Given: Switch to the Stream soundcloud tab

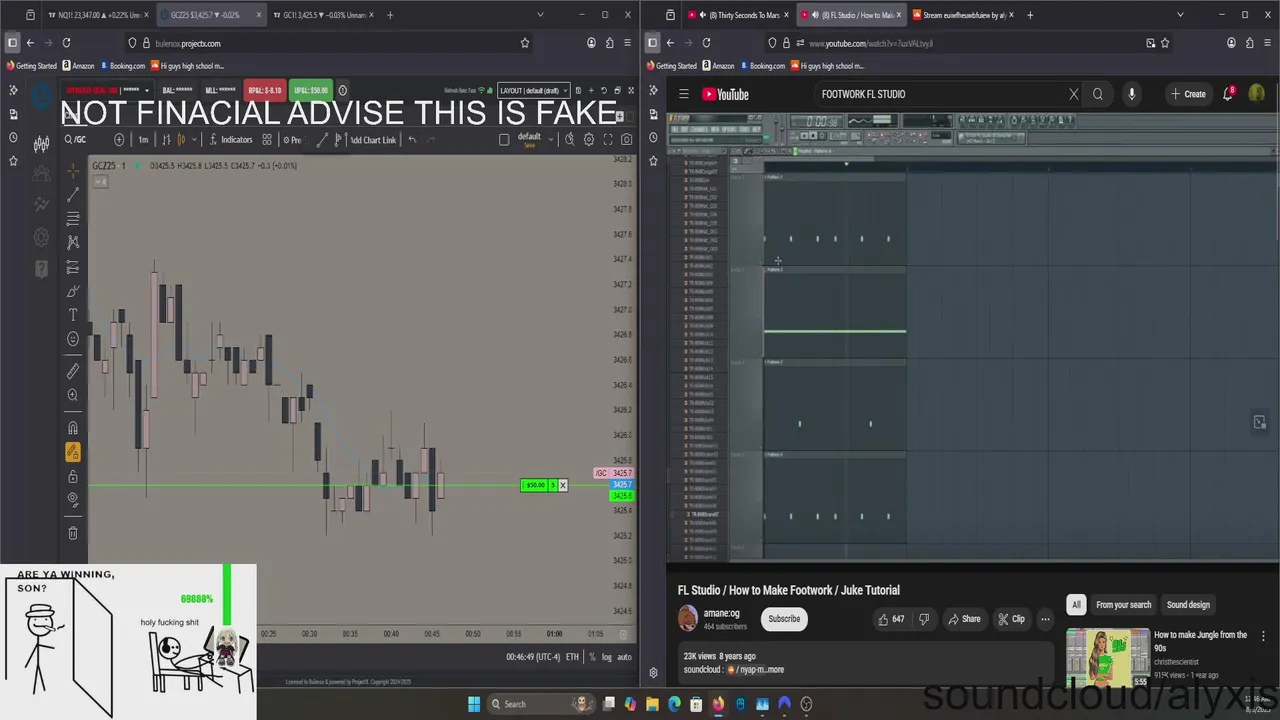Looking at the screenshot, I should click(964, 15).
